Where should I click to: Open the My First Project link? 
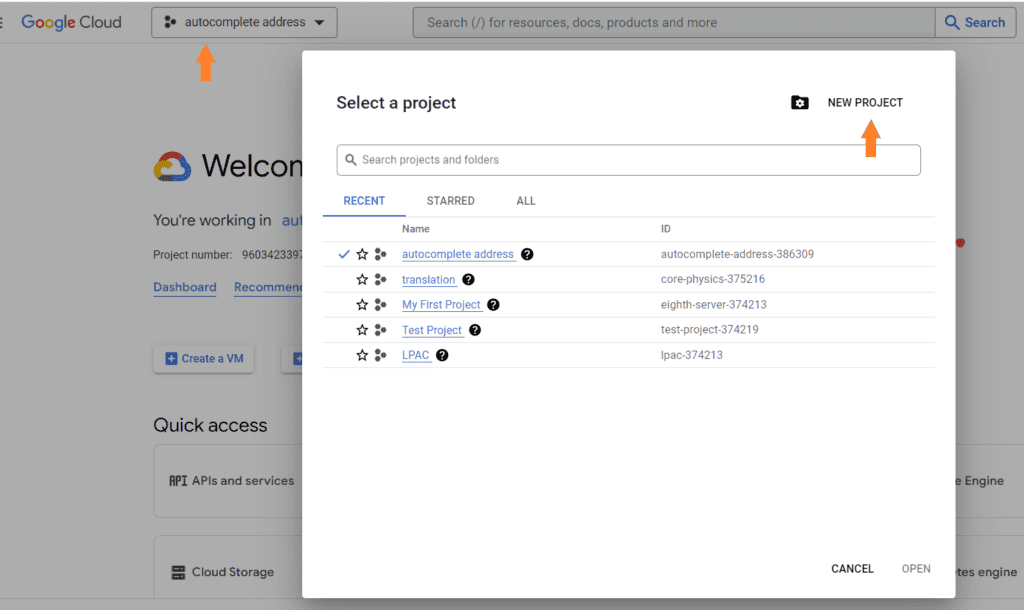441,304
